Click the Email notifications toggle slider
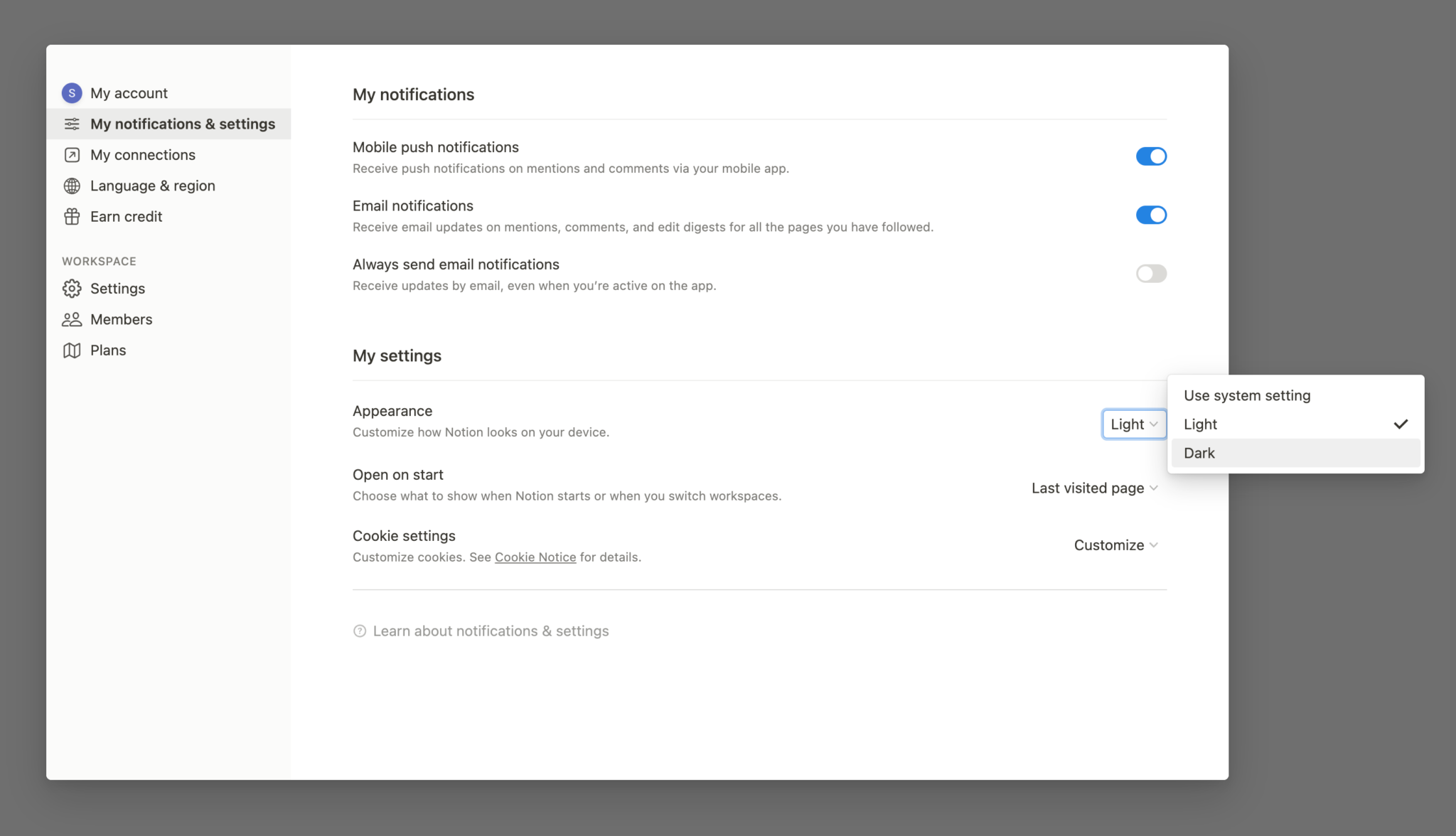Image resolution: width=1456 pixels, height=836 pixels. coord(1150,215)
